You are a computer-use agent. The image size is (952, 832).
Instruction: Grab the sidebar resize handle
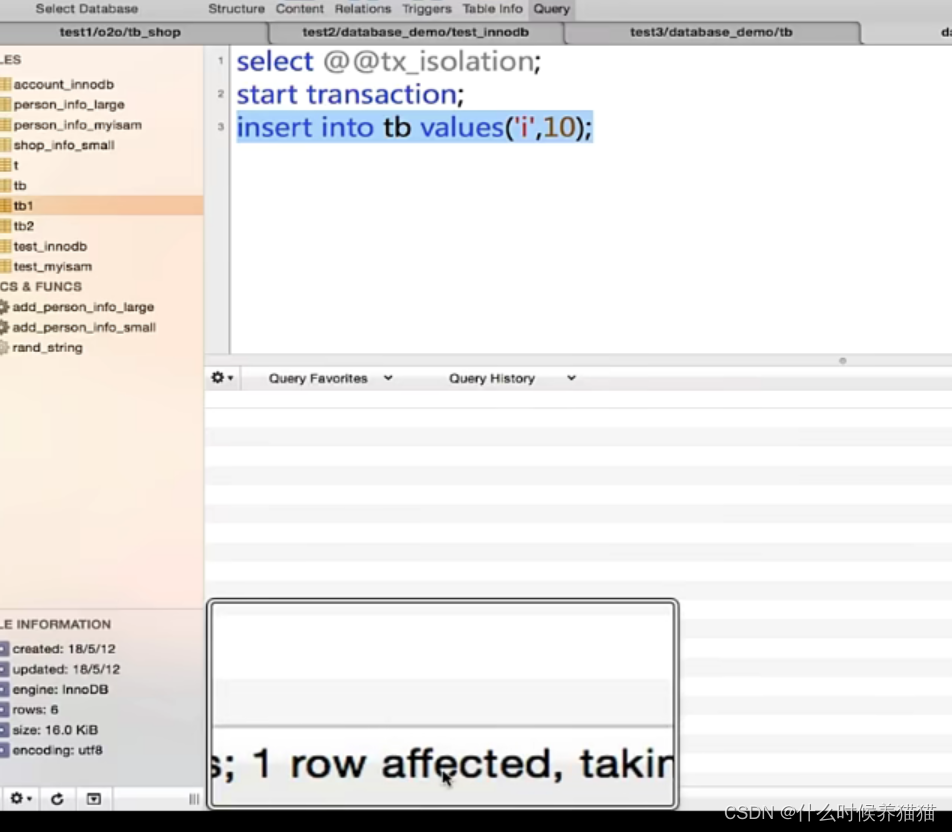click(x=194, y=799)
